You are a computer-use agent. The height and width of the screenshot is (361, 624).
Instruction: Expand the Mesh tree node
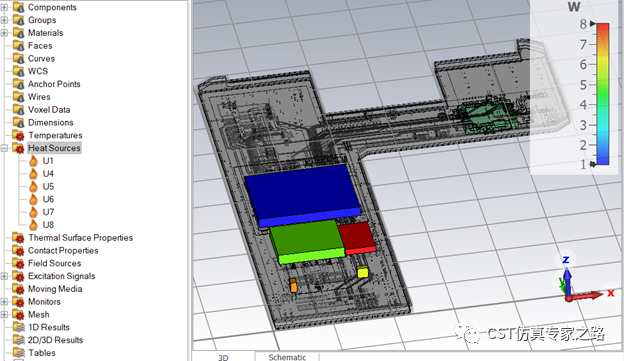(4, 314)
